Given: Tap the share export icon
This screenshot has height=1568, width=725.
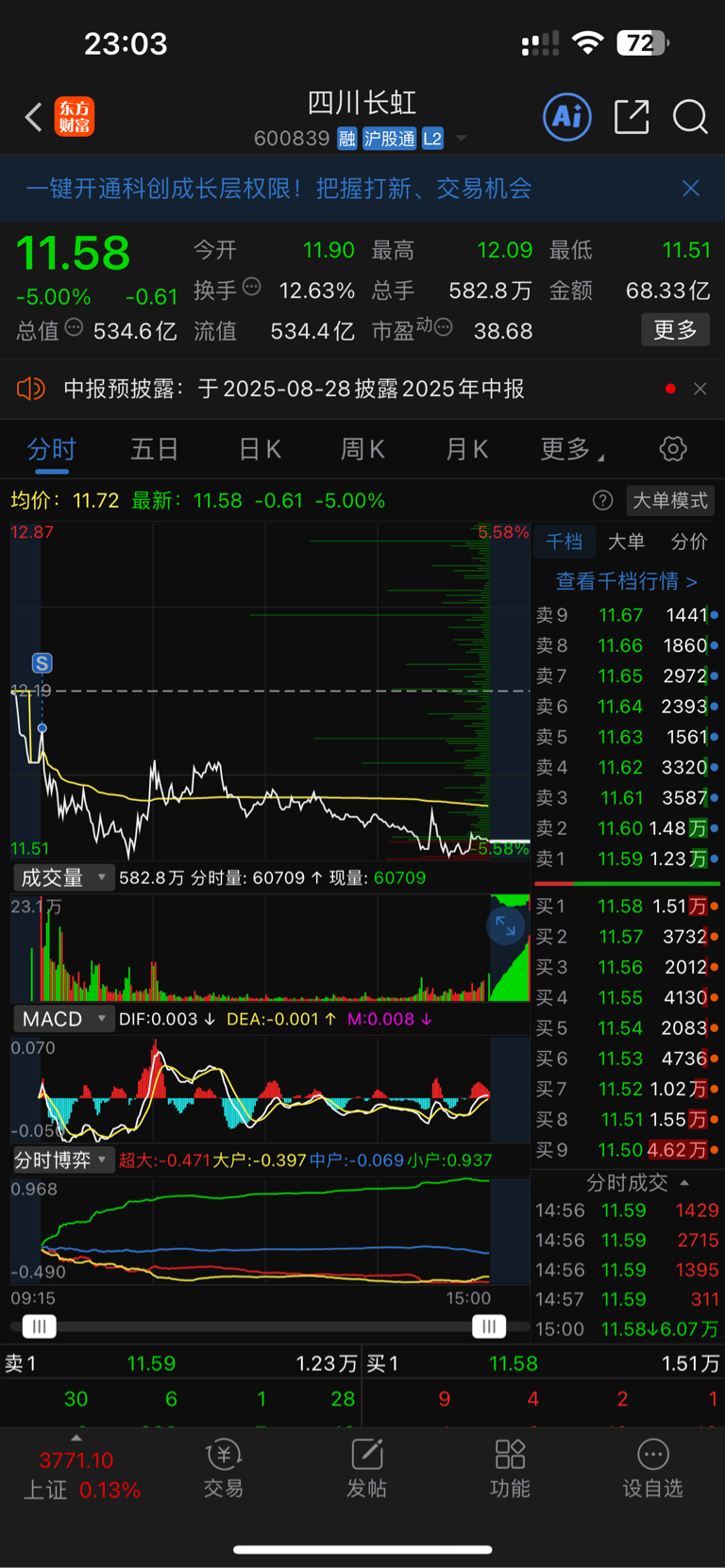Looking at the screenshot, I should [x=632, y=117].
